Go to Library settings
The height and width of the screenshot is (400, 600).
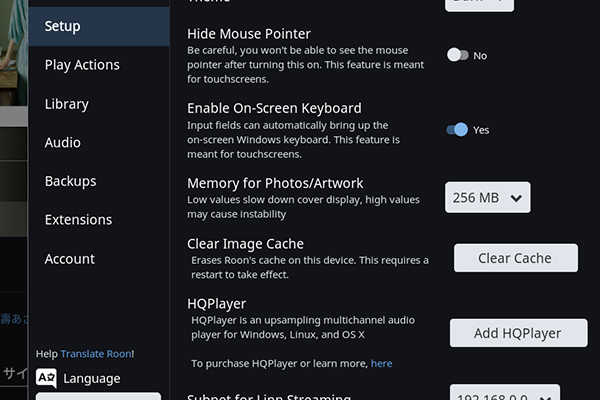point(67,104)
